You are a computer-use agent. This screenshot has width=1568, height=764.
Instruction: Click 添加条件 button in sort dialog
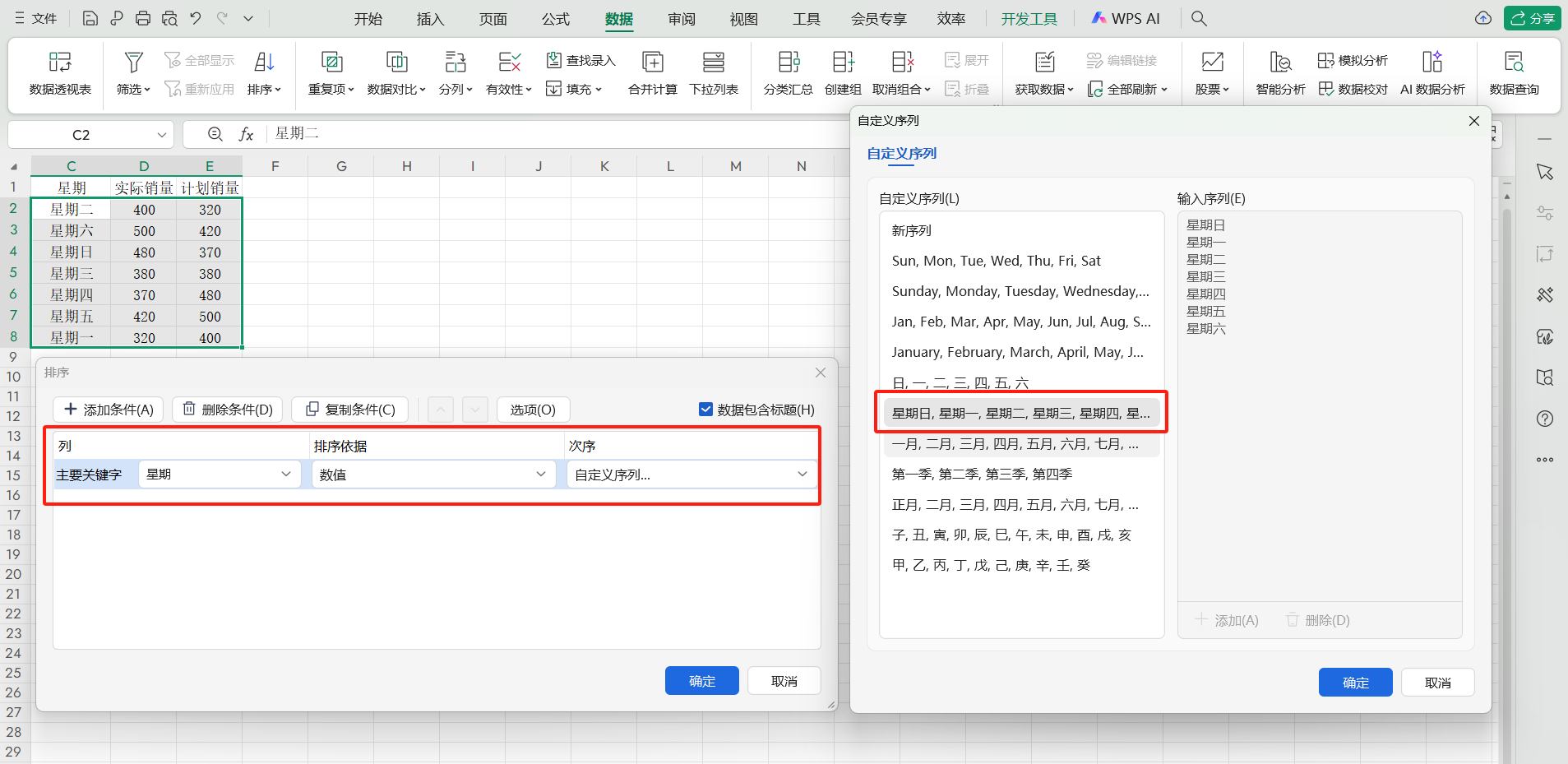pyautogui.click(x=109, y=410)
